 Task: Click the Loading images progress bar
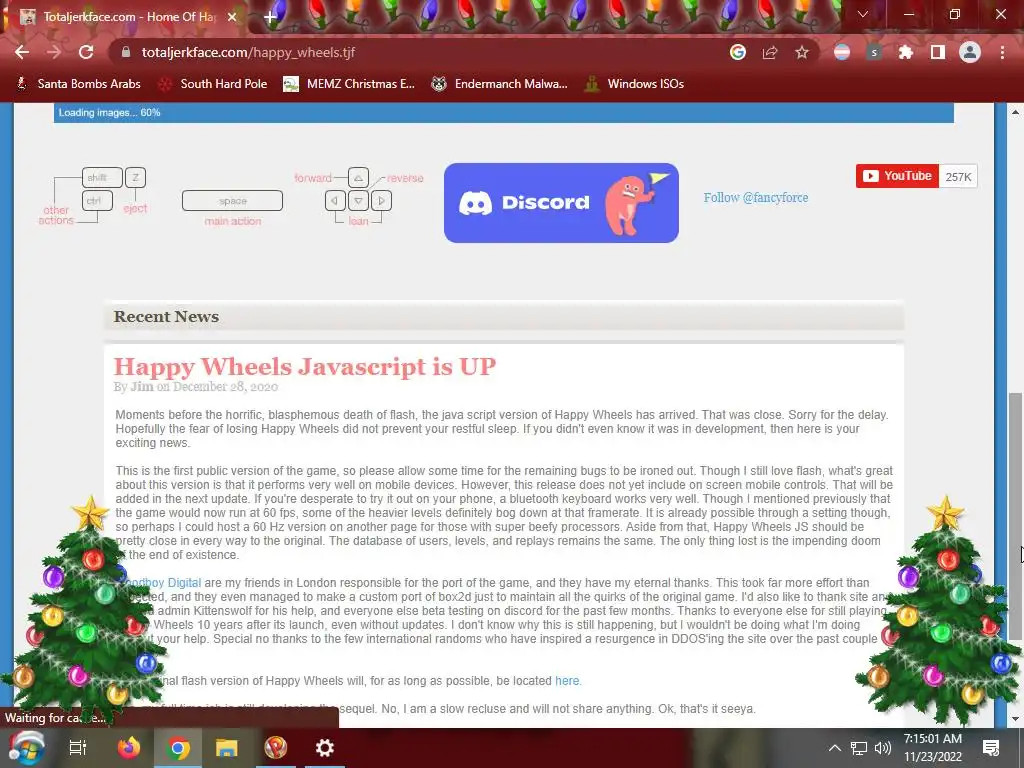point(504,112)
